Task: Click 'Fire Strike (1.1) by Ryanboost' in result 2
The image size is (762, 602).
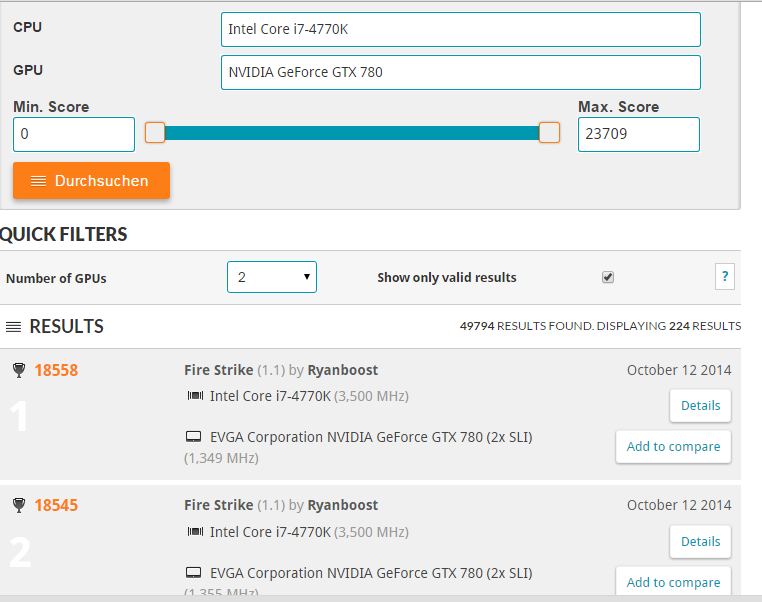Action: pos(281,505)
